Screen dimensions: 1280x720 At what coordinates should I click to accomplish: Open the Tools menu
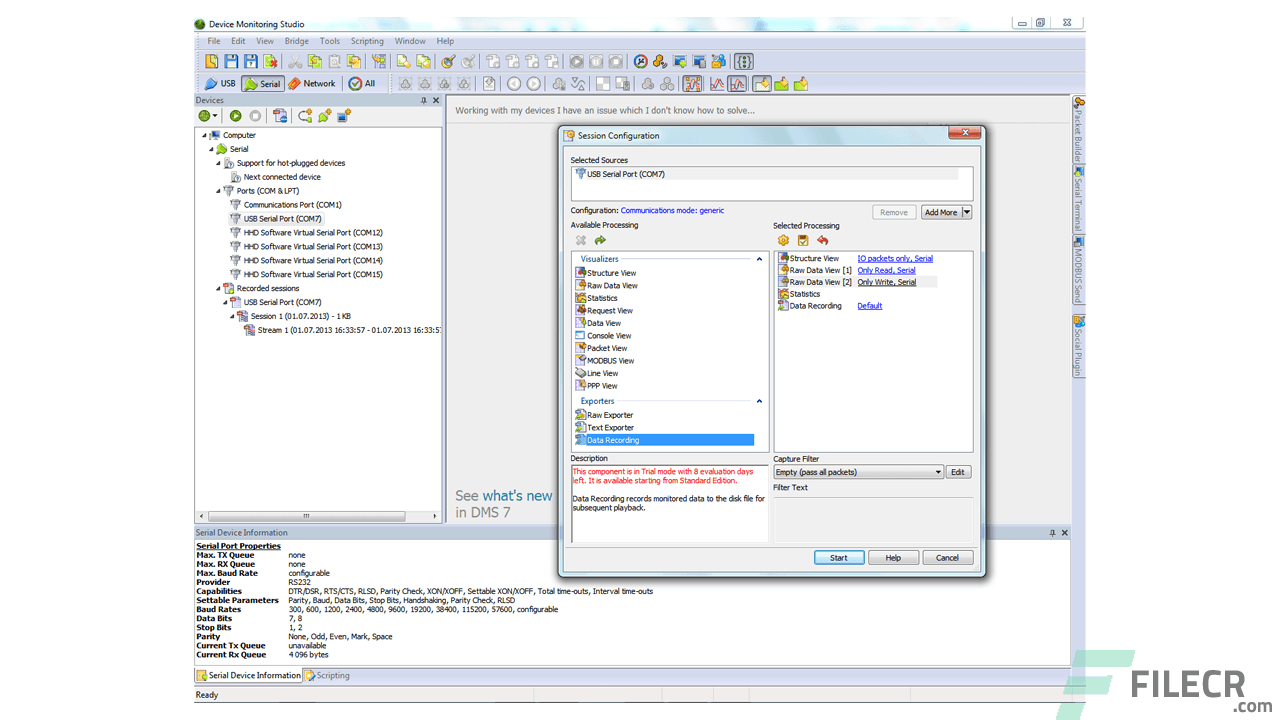(x=330, y=41)
